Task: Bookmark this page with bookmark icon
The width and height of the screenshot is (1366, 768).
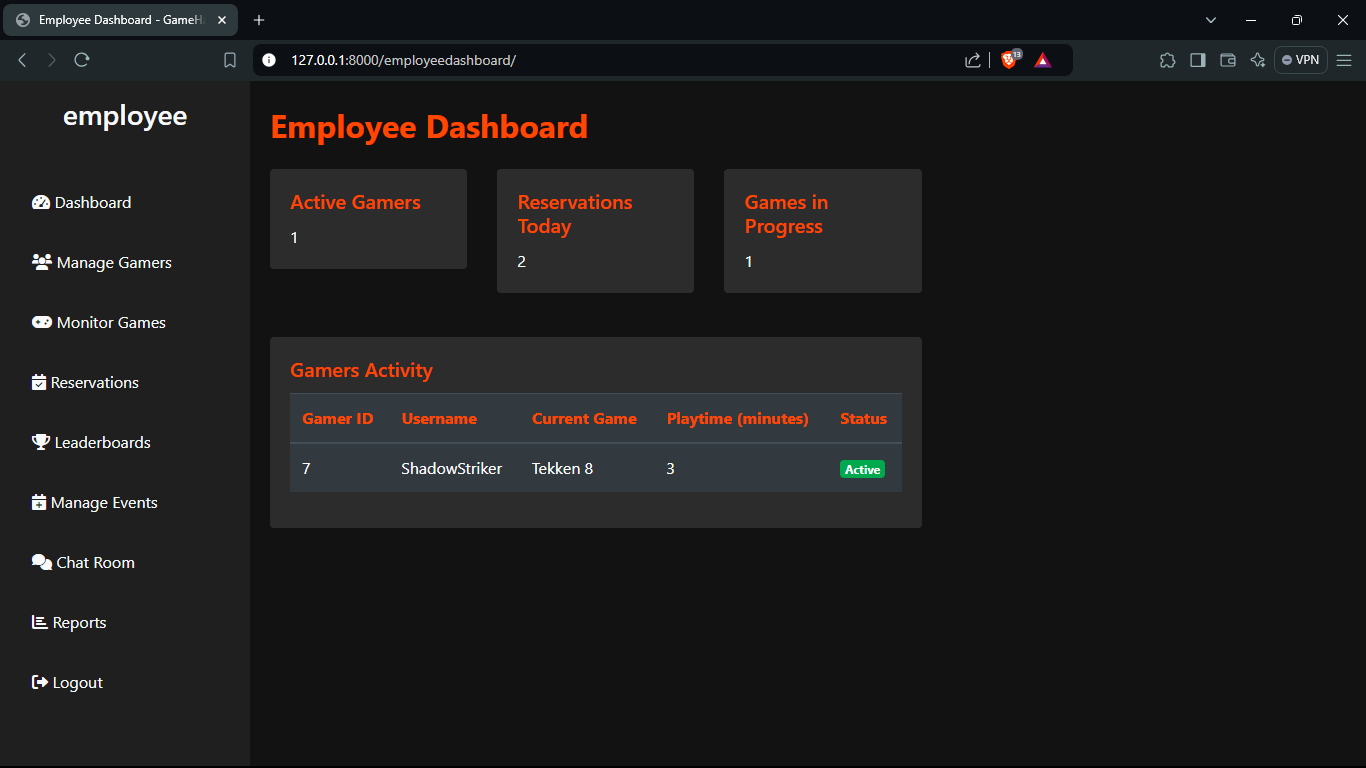Action: (x=230, y=60)
